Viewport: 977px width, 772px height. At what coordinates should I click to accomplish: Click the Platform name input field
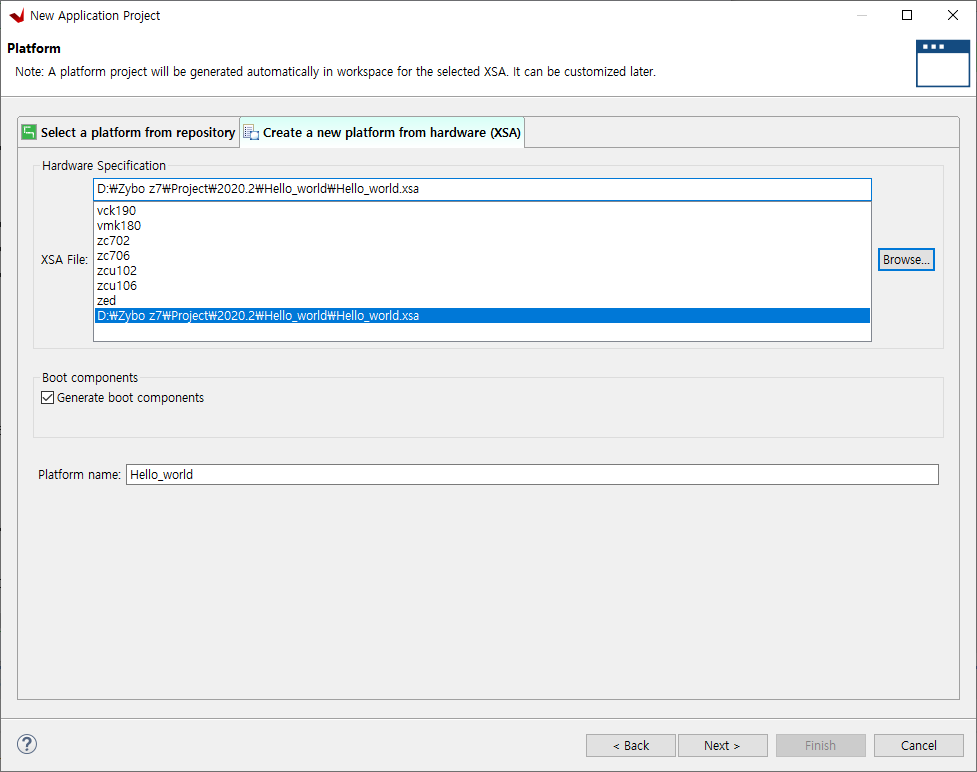tap(532, 475)
